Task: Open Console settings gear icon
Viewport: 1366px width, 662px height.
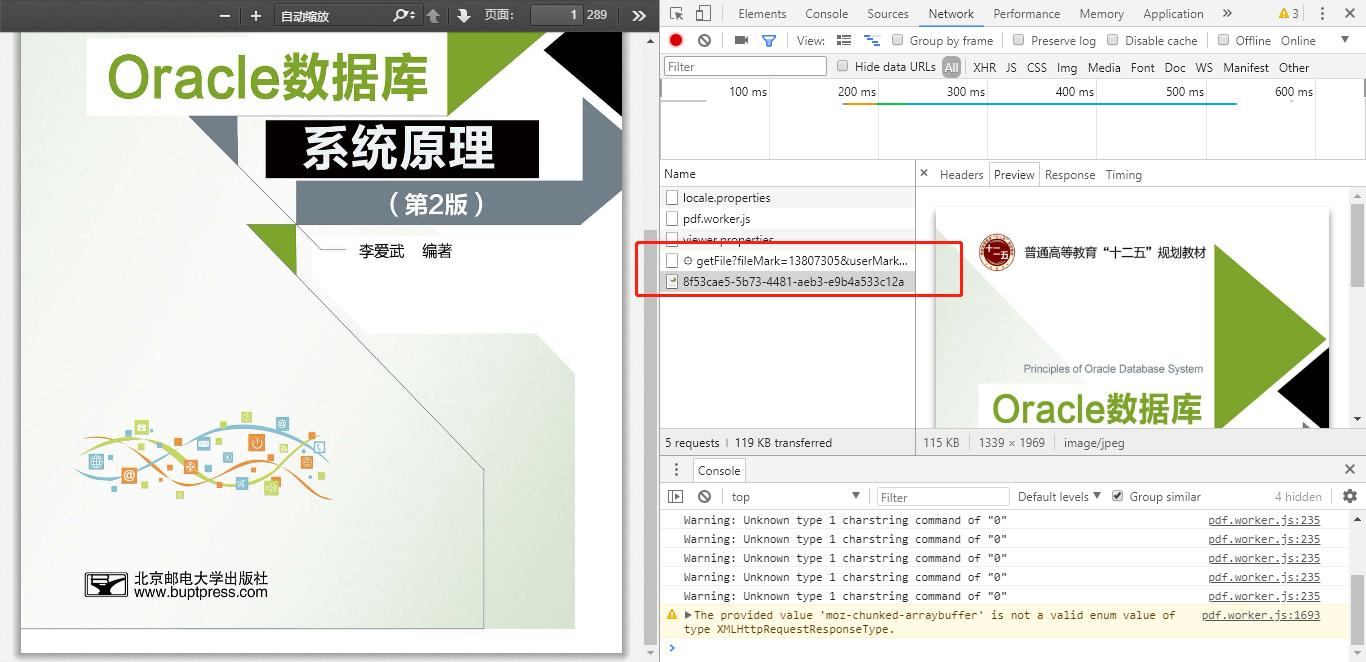Action: click(1349, 496)
